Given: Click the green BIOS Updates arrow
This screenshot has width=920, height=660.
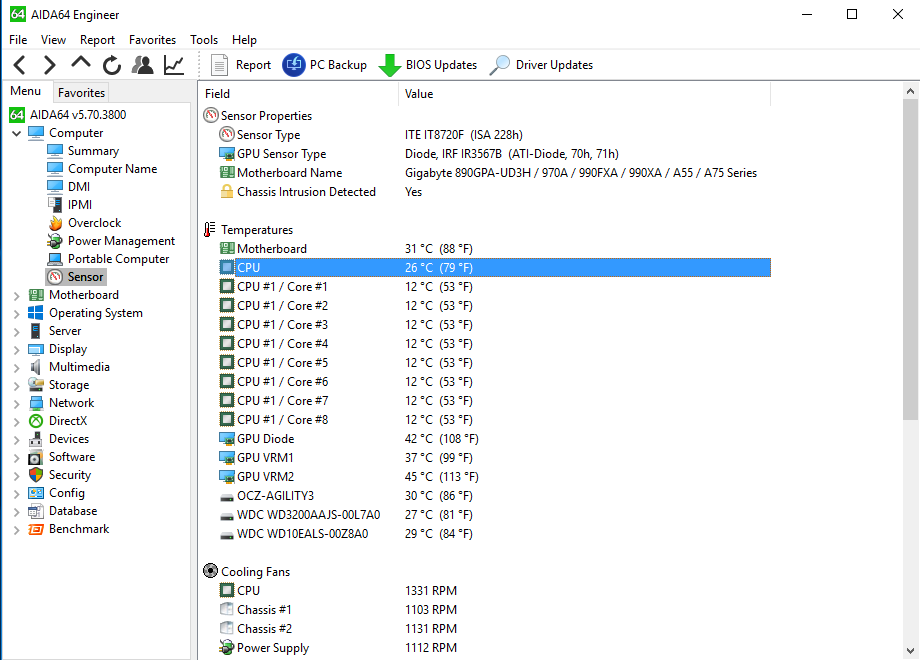Looking at the screenshot, I should (x=390, y=65).
